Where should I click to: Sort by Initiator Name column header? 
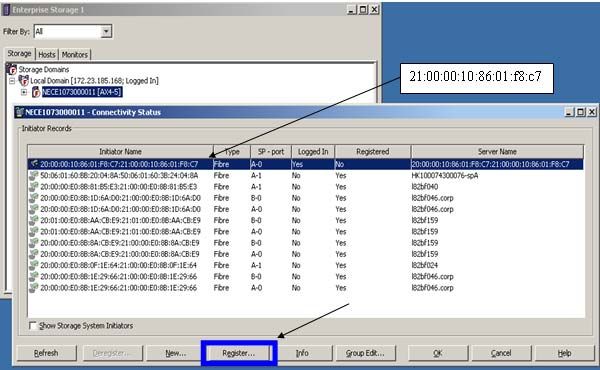pyautogui.click(x=120, y=152)
